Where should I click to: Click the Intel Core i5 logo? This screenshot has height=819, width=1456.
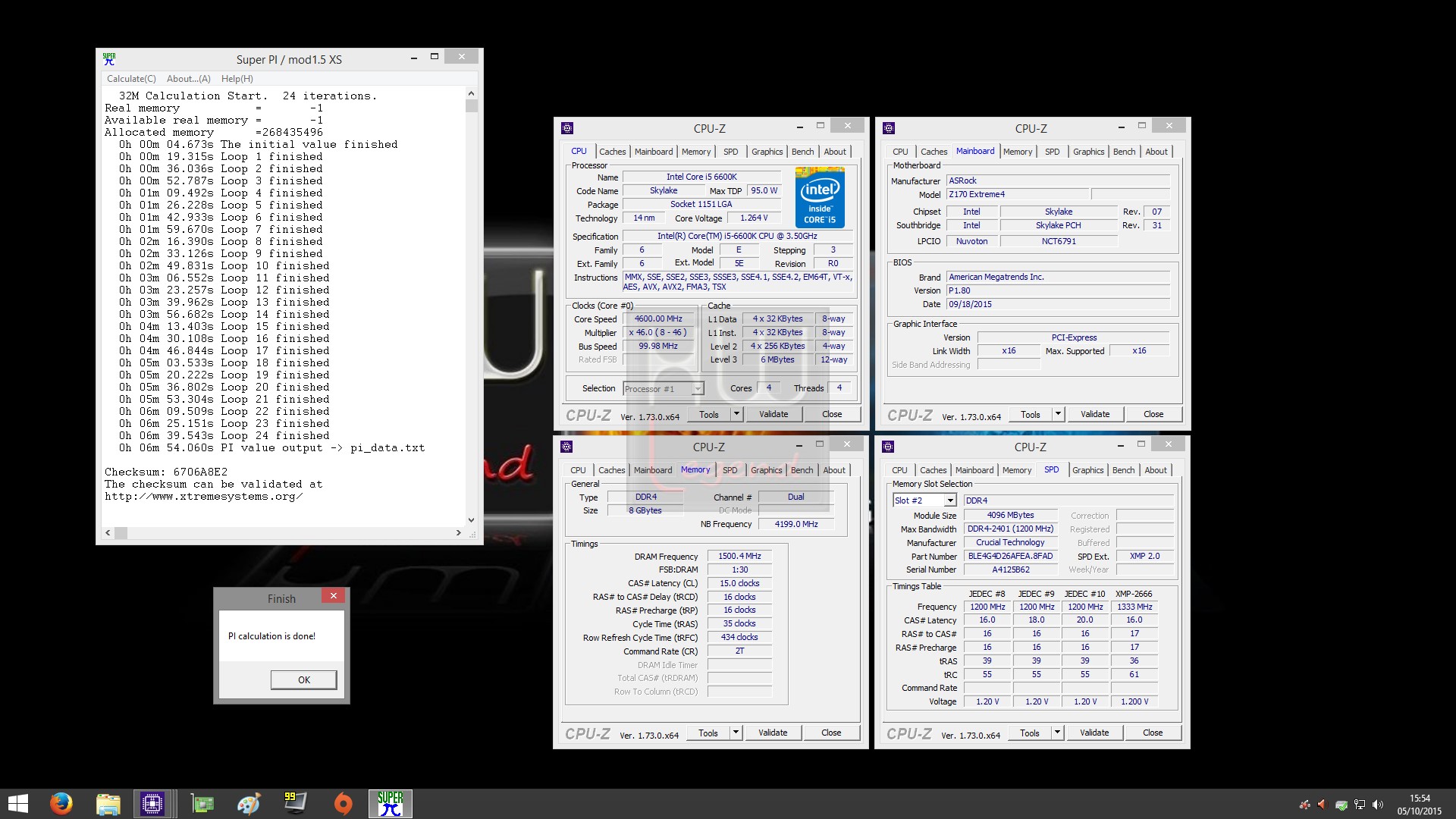click(820, 198)
